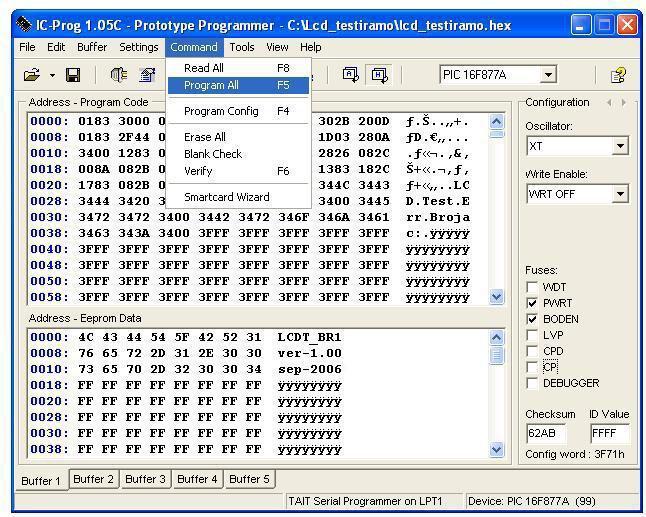The height and width of the screenshot is (517, 646).
Task: Switch to Buffer 4 tab
Action: (x=197, y=479)
